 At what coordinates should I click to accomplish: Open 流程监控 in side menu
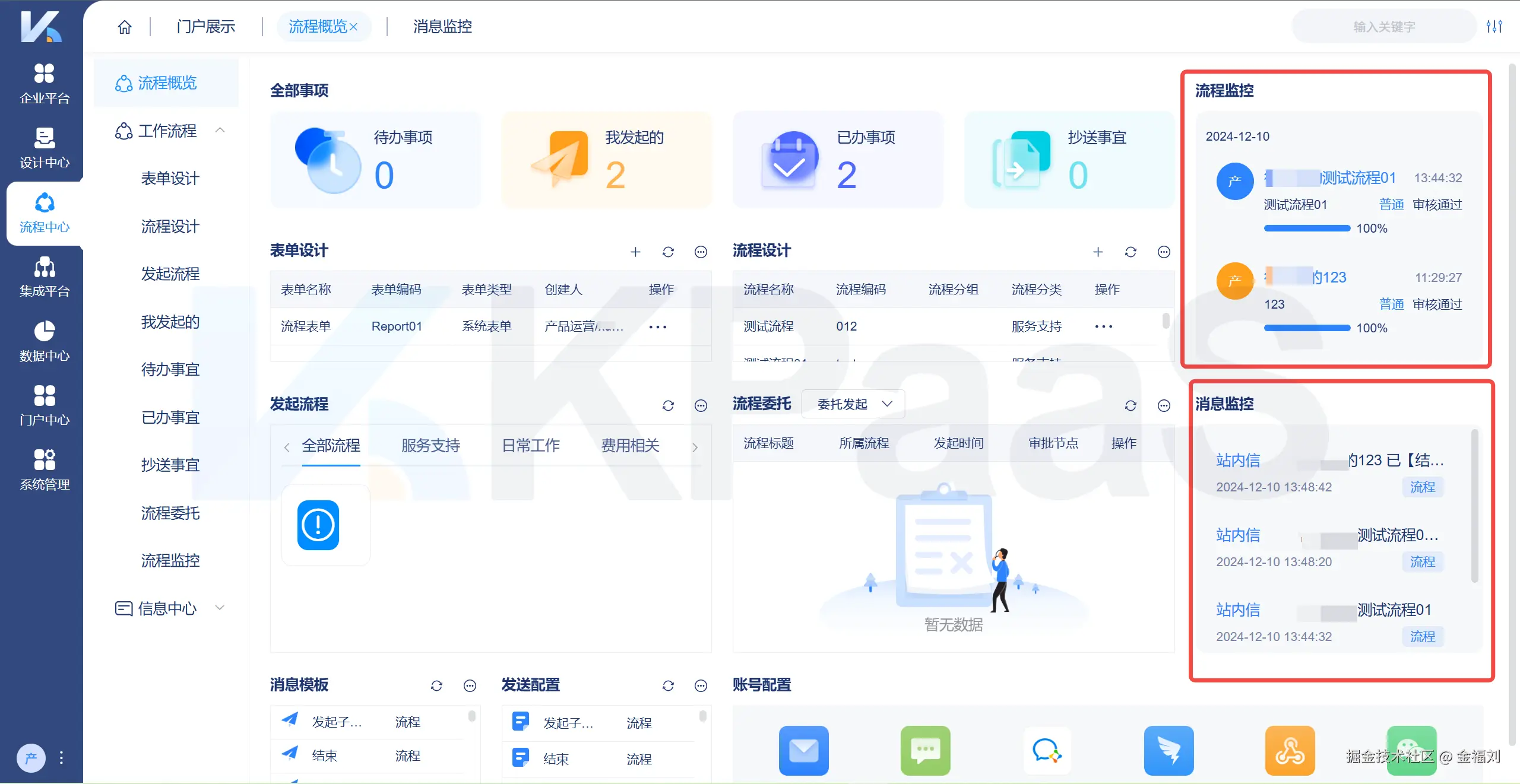coord(170,560)
